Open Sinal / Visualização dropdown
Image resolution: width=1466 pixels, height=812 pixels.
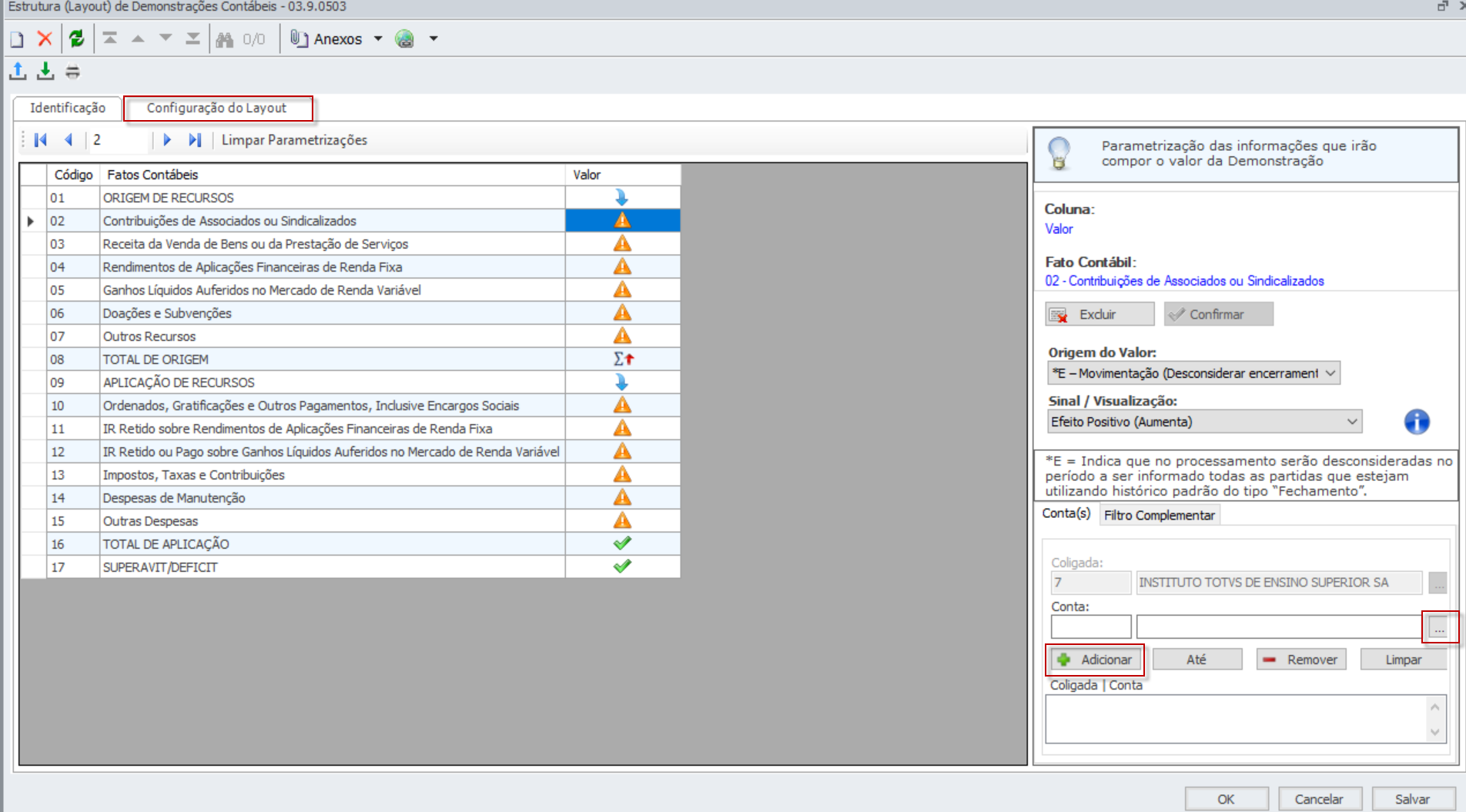click(1204, 422)
